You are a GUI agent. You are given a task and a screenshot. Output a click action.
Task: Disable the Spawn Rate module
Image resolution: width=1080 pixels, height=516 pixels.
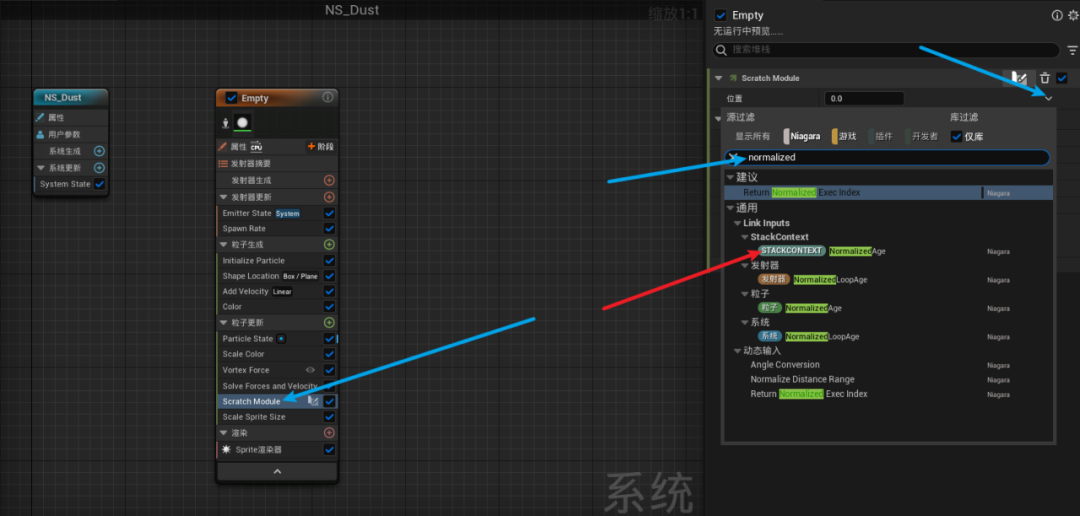[x=329, y=229]
